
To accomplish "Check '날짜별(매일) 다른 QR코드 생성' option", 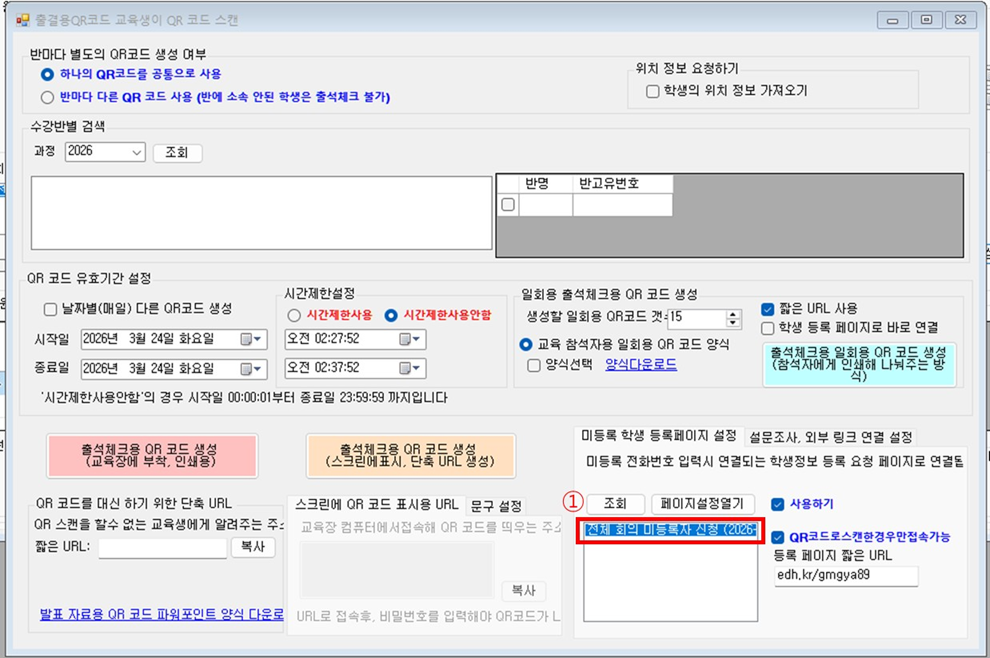I will [x=51, y=309].
